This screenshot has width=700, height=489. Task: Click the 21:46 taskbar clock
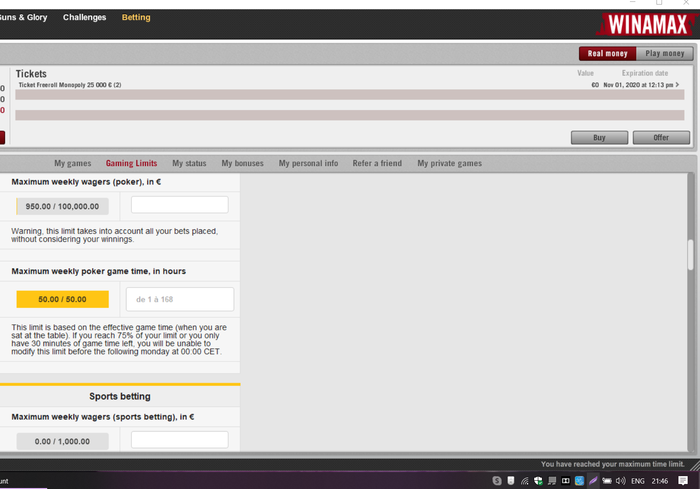660,481
